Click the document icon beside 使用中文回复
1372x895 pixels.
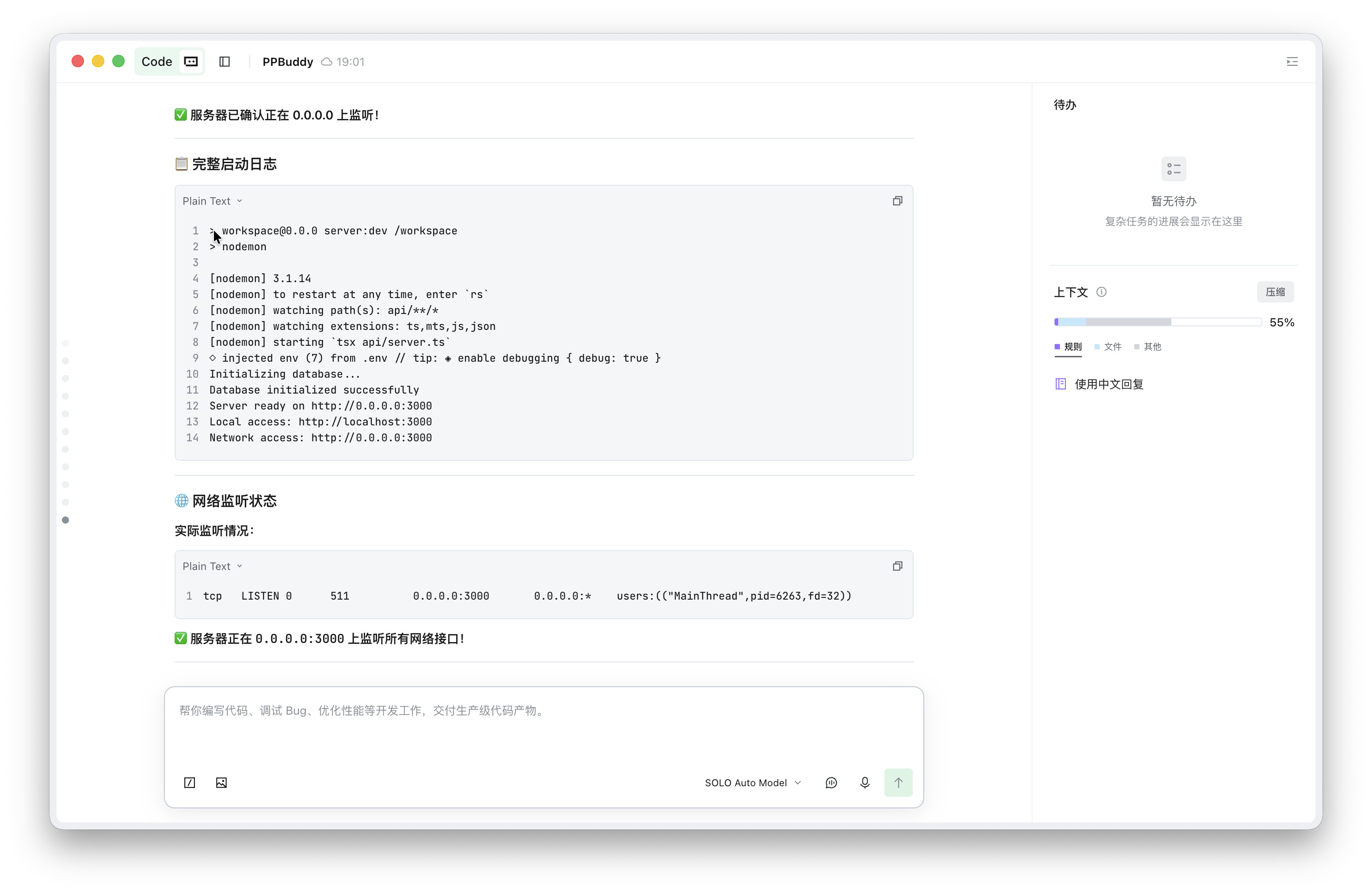tap(1060, 384)
